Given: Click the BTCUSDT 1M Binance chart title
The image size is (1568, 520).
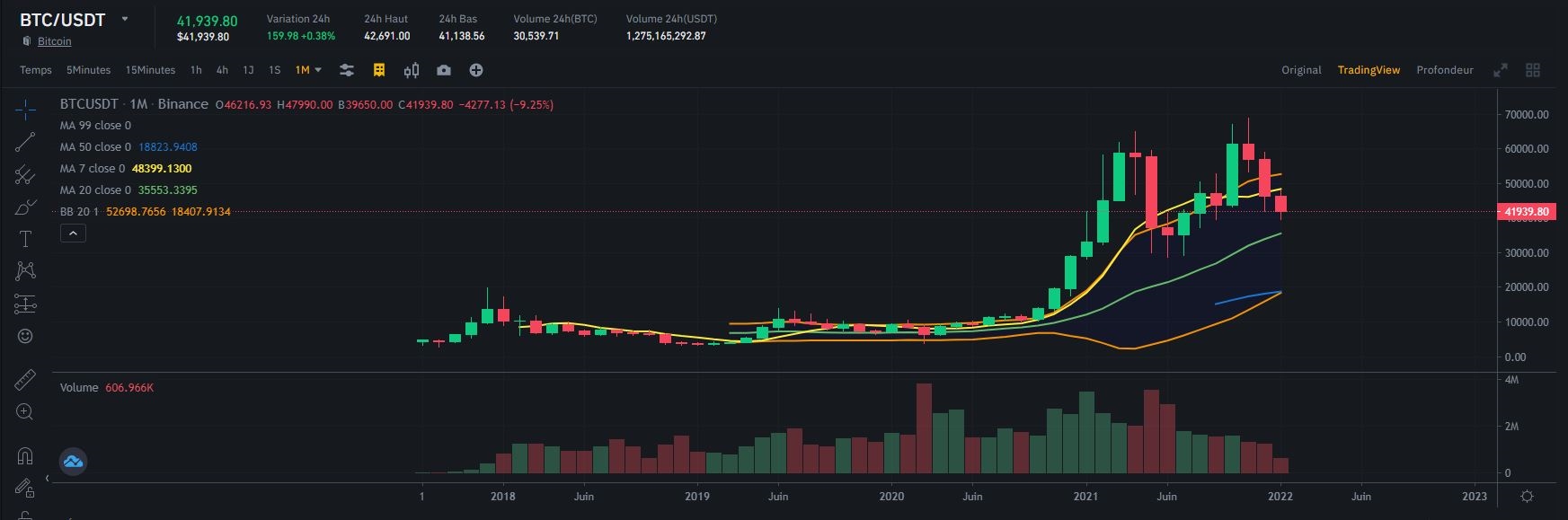Looking at the screenshot, I should click(134, 104).
